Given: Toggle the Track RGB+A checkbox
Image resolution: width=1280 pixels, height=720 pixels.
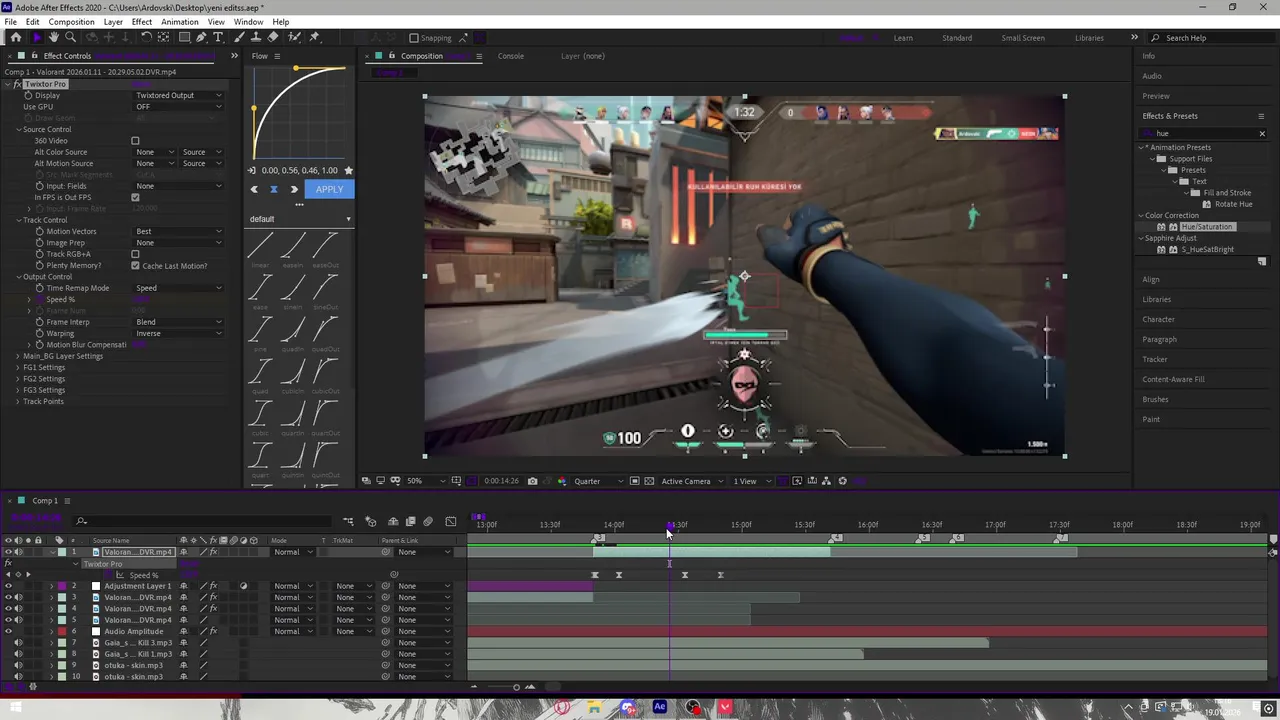Looking at the screenshot, I should pyautogui.click(x=135, y=254).
